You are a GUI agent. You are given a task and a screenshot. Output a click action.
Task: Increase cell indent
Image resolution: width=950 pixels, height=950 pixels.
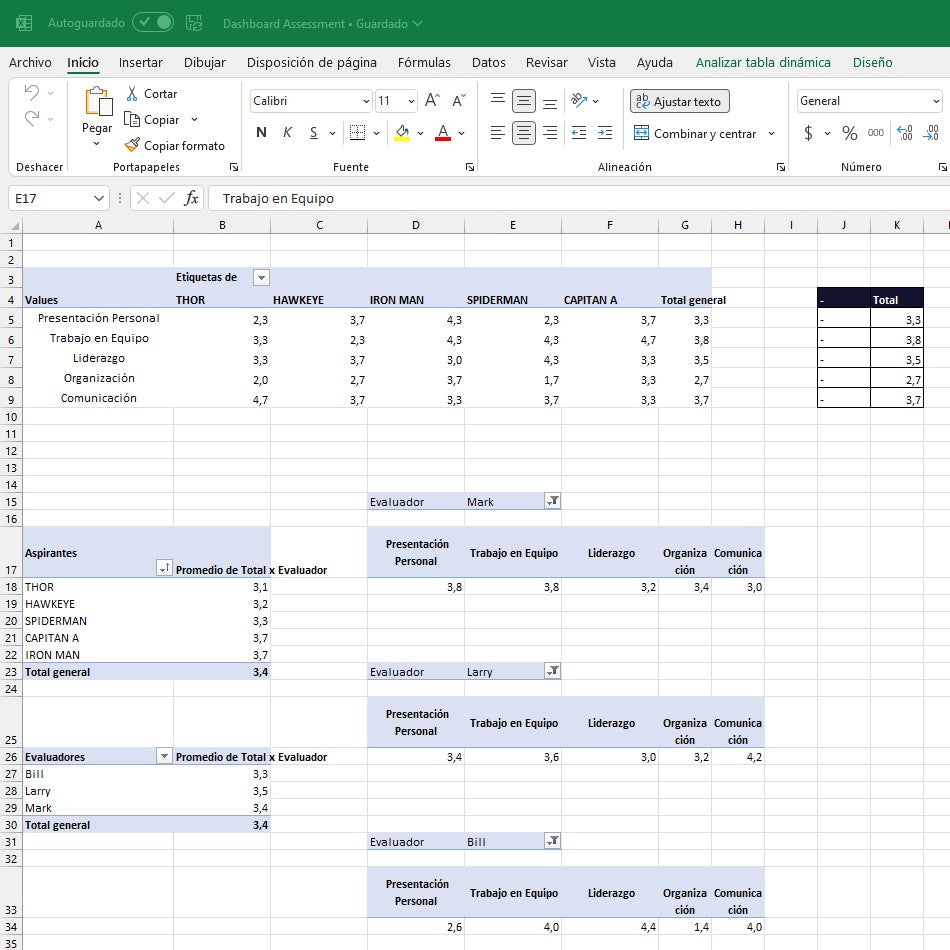pos(605,133)
